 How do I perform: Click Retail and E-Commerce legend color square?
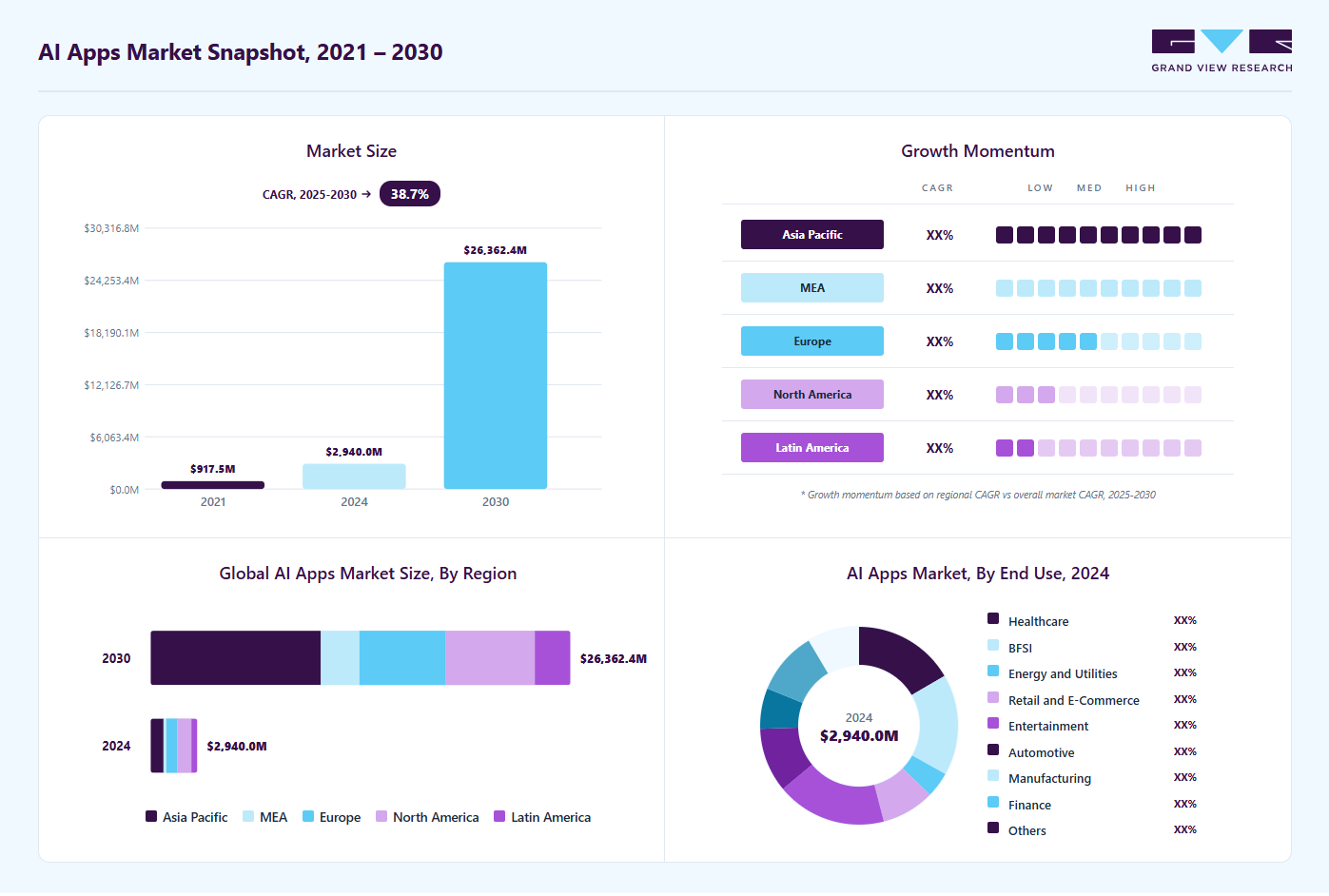[x=993, y=697]
